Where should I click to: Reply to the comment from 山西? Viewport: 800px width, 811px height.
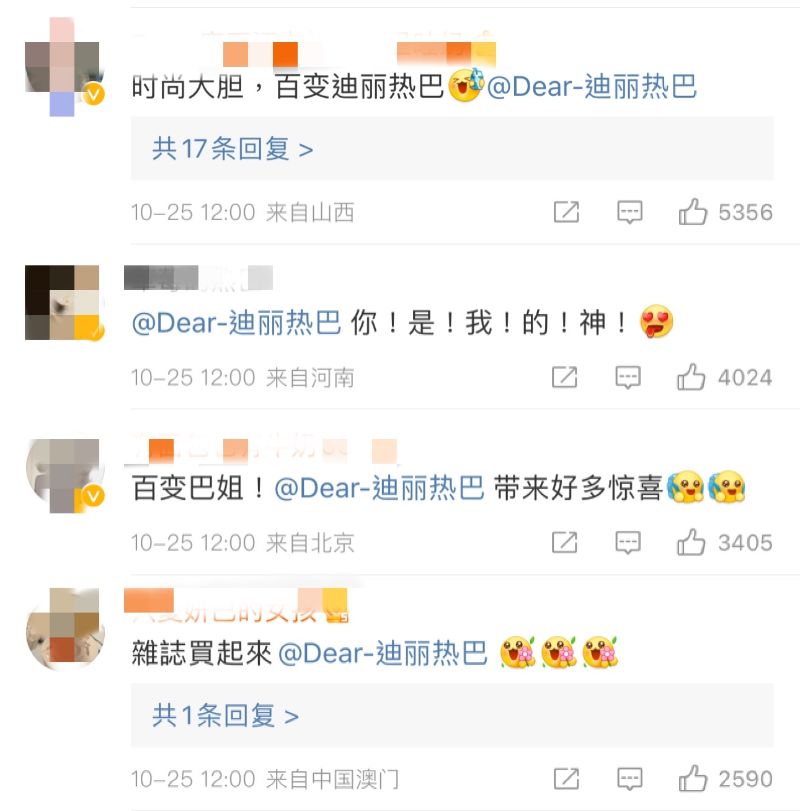(629, 212)
